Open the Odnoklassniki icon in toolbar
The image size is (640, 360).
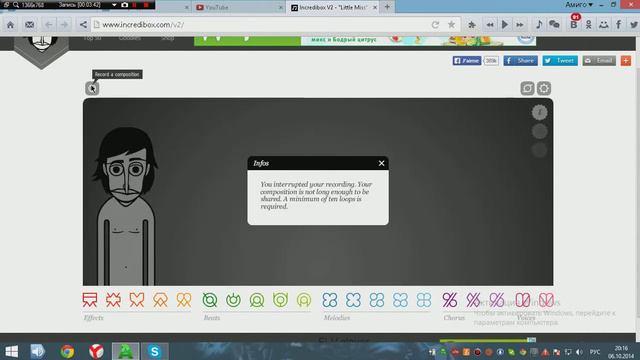(x=589, y=25)
